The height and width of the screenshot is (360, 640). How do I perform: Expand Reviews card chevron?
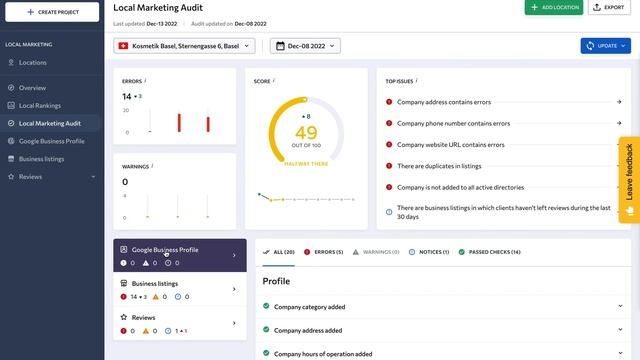tap(234, 323)
